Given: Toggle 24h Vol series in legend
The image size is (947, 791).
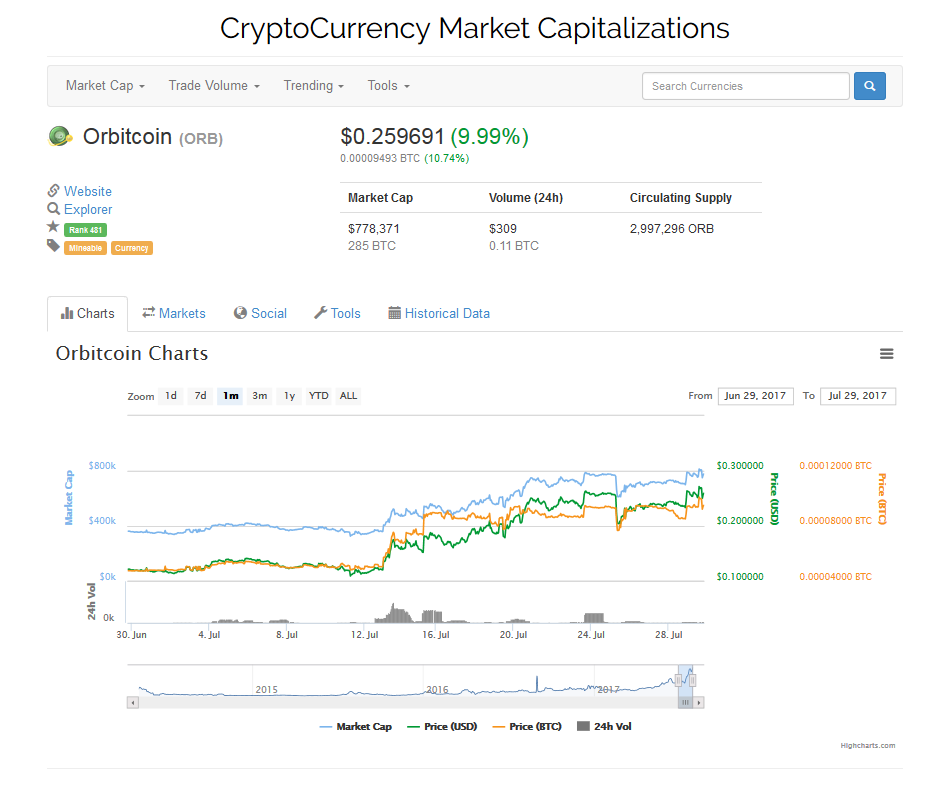Looking at the screenshot, I should (604, 726).
